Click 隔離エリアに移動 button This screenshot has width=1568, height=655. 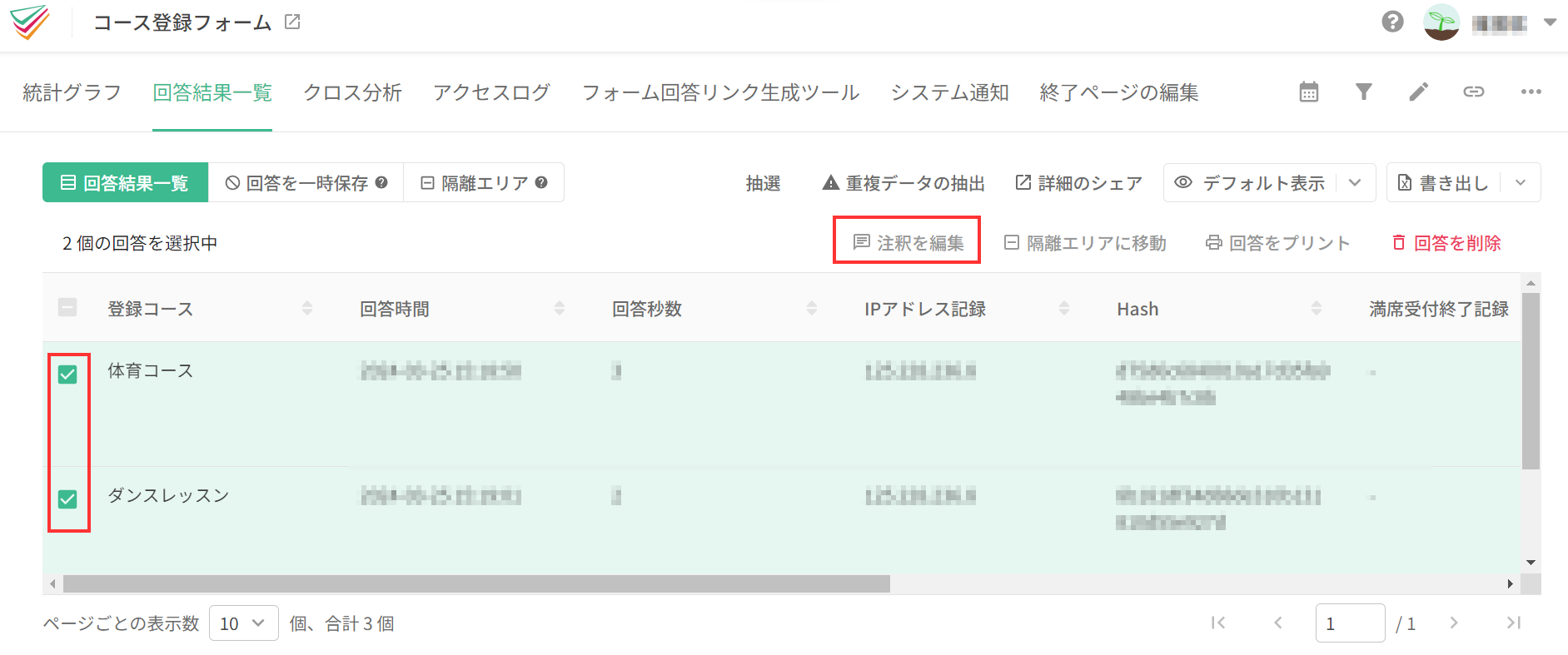click(x=1085, y=242)
